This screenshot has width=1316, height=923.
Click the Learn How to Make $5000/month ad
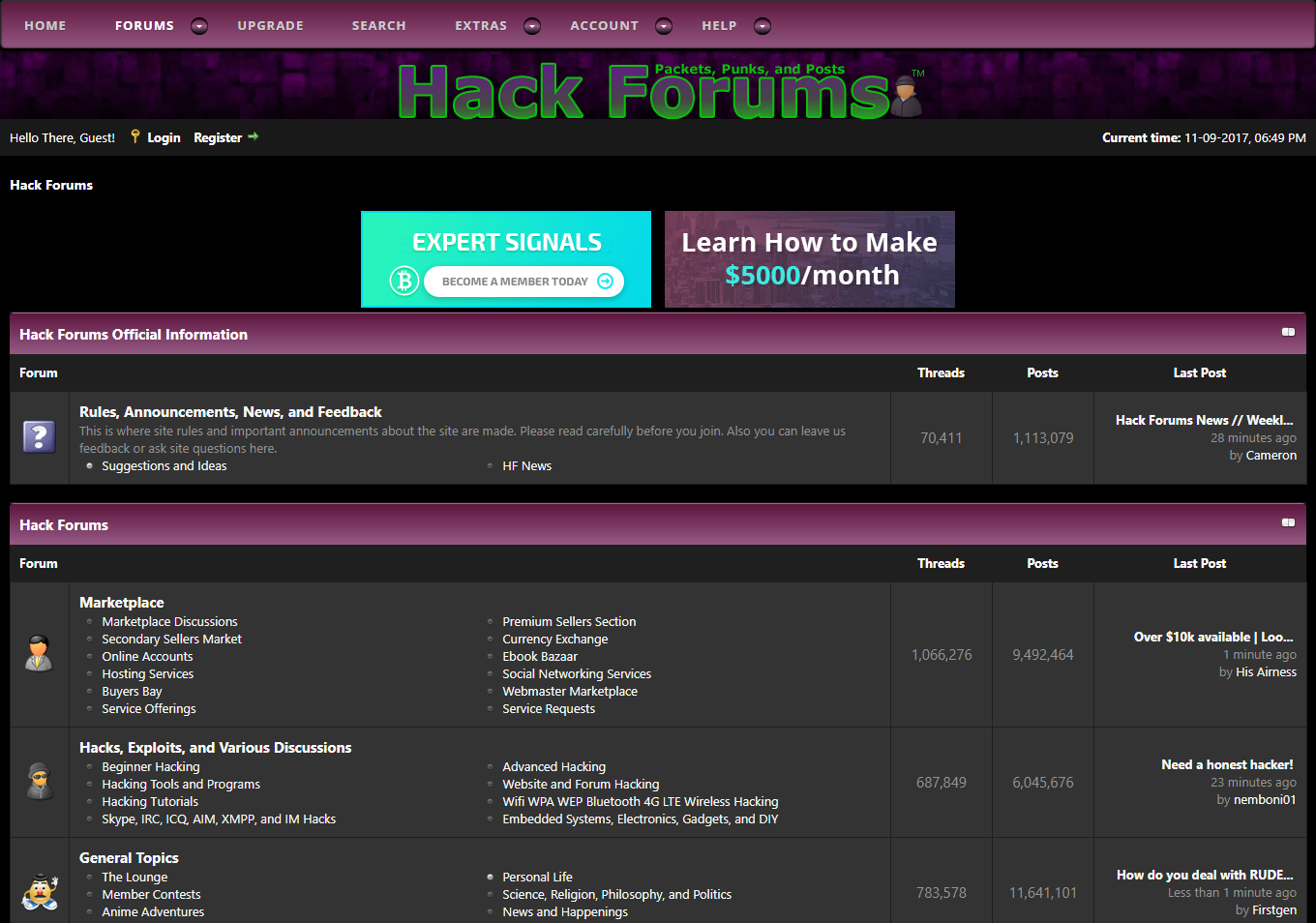coord(810,259)
